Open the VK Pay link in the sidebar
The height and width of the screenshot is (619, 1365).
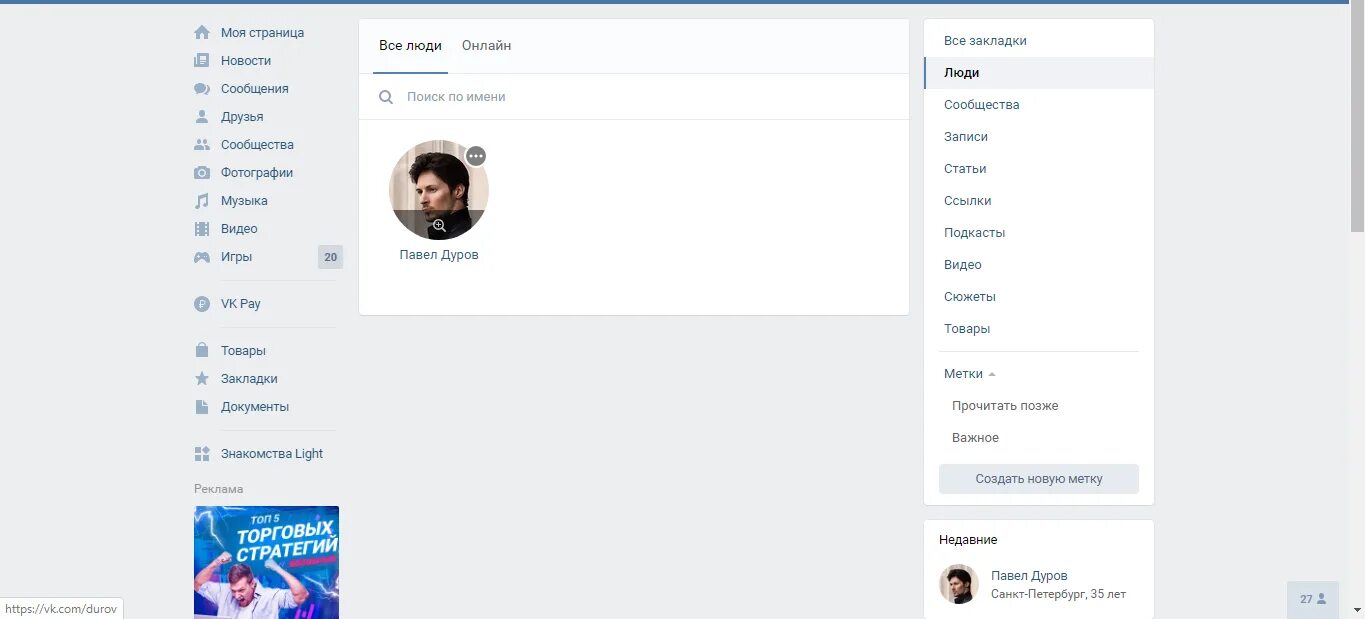pyautogui.click(x=241, y=304)
